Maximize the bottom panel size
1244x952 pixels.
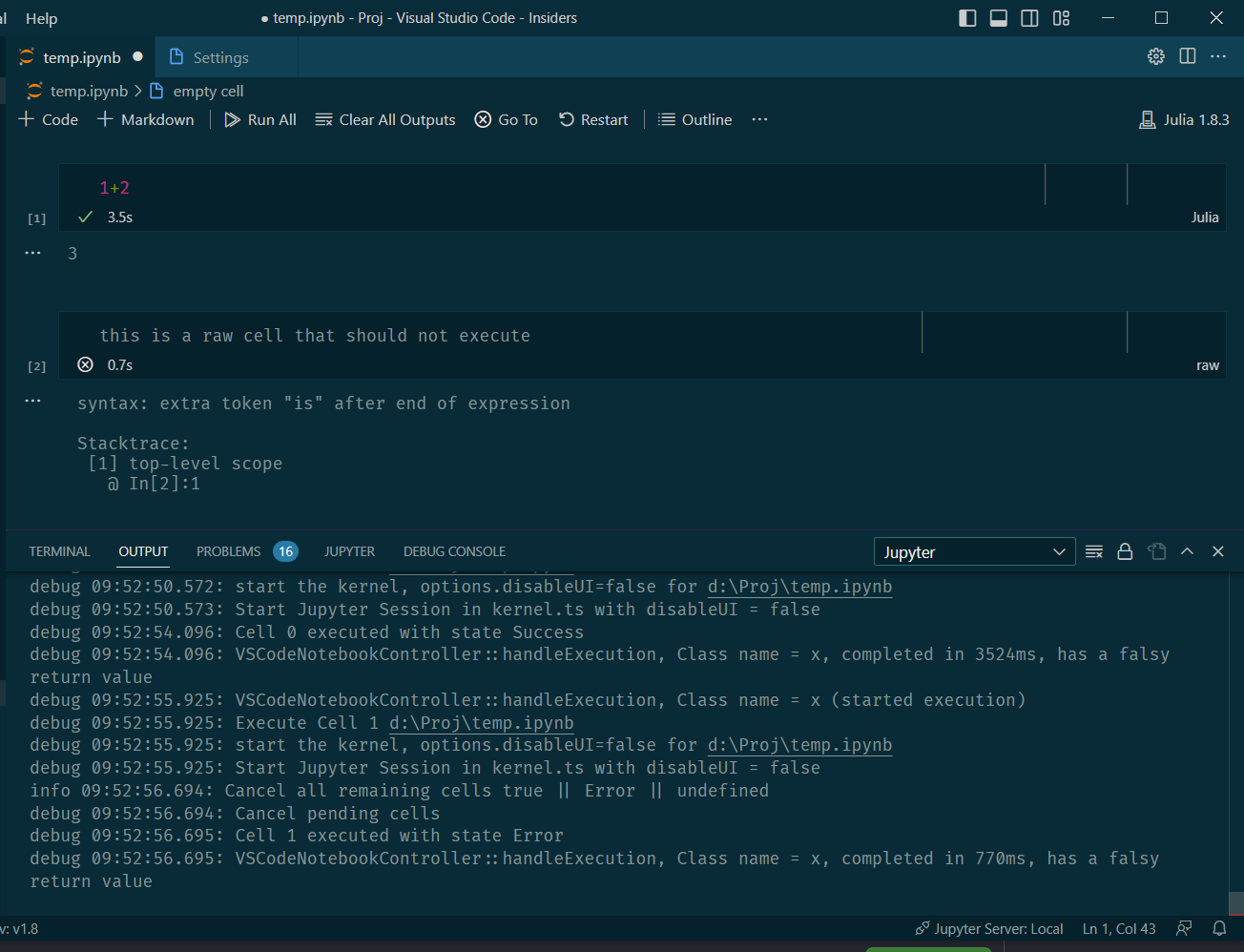(x=1187, y=551)
